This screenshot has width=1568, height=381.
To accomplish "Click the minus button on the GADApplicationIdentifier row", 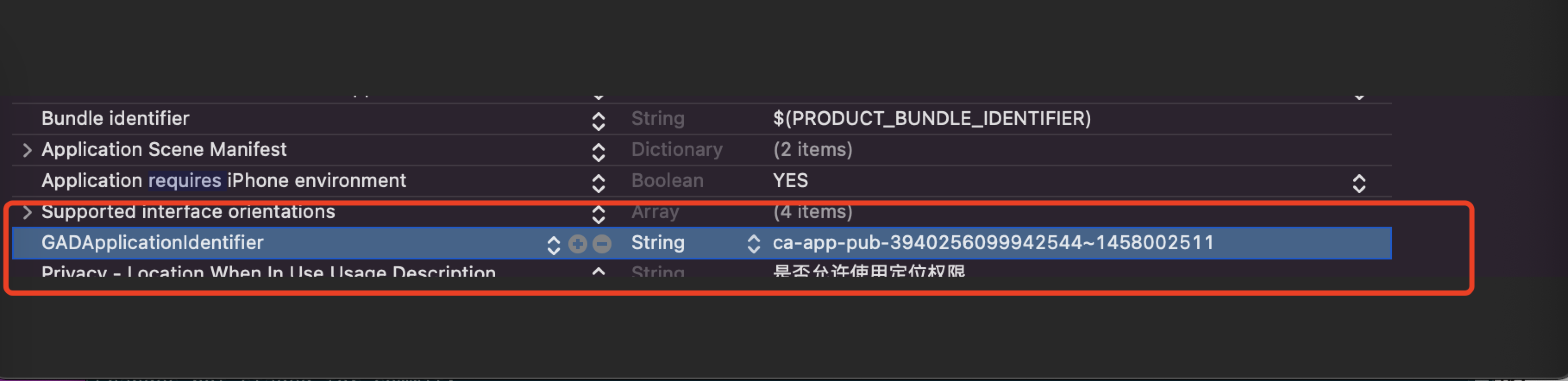I will 602,244.
